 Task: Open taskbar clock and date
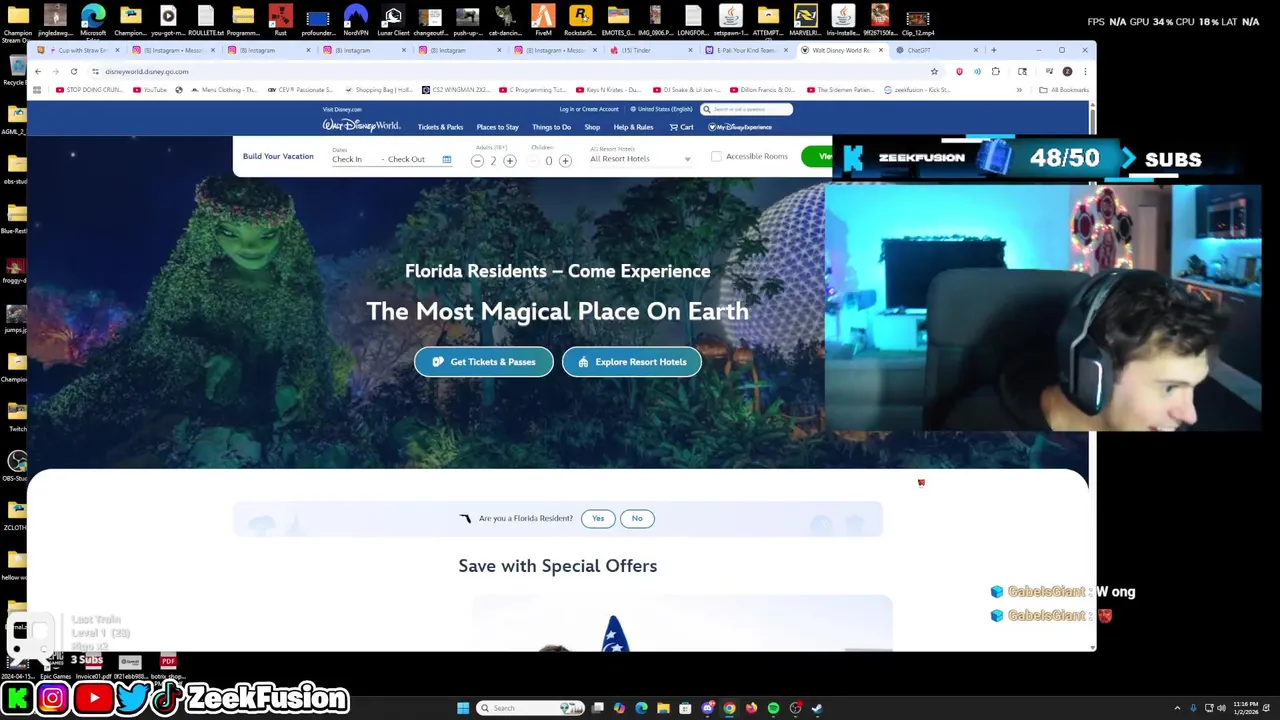tap(1247, 708)
